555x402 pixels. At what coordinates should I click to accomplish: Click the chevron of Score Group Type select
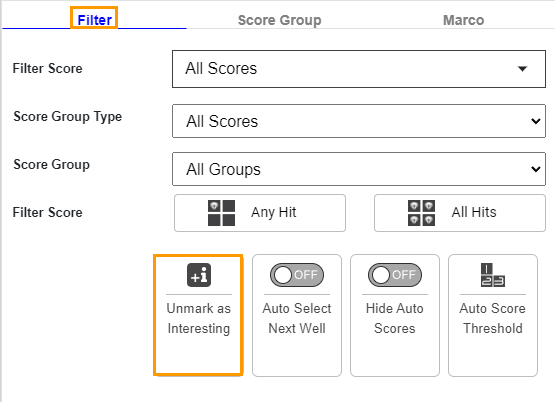[536, 121]
